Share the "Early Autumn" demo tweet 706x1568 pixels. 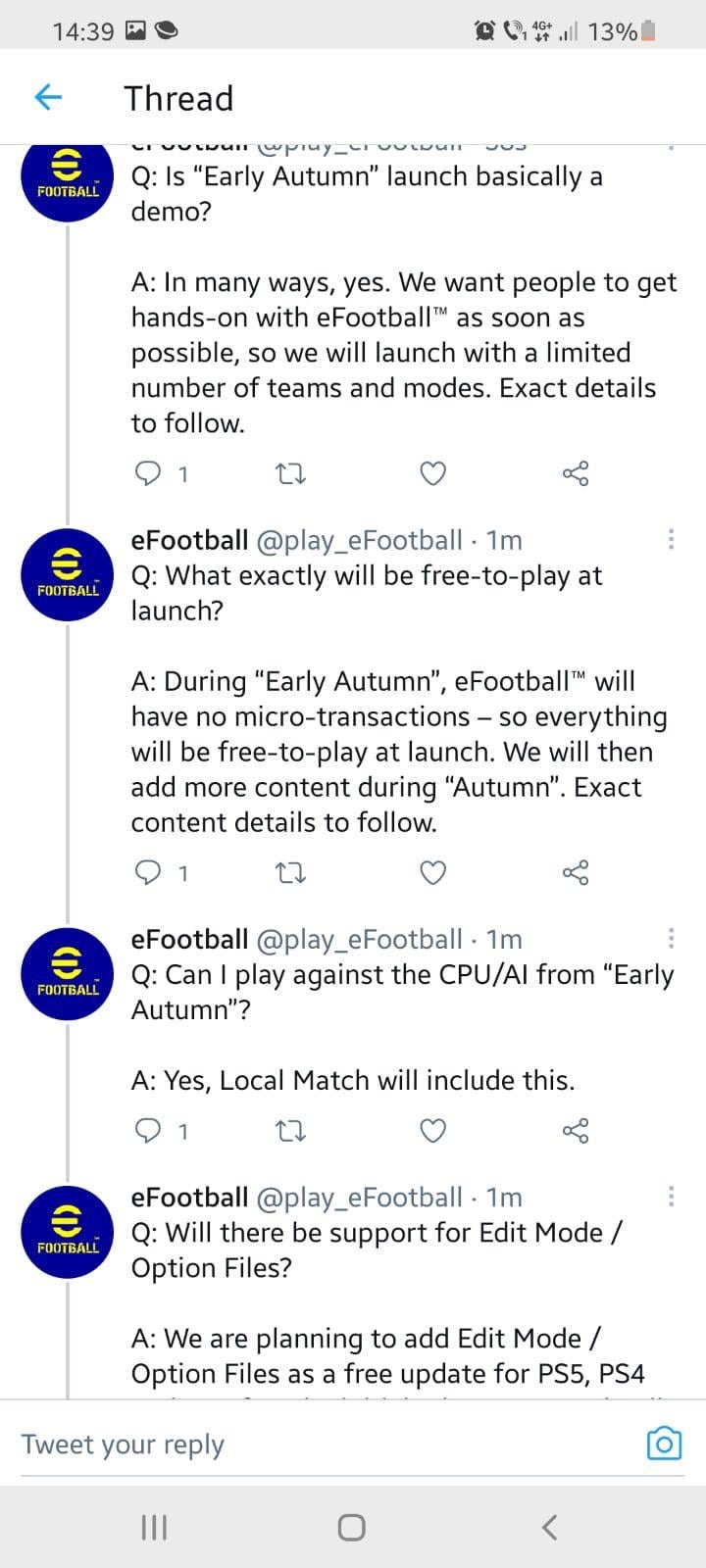576,474
